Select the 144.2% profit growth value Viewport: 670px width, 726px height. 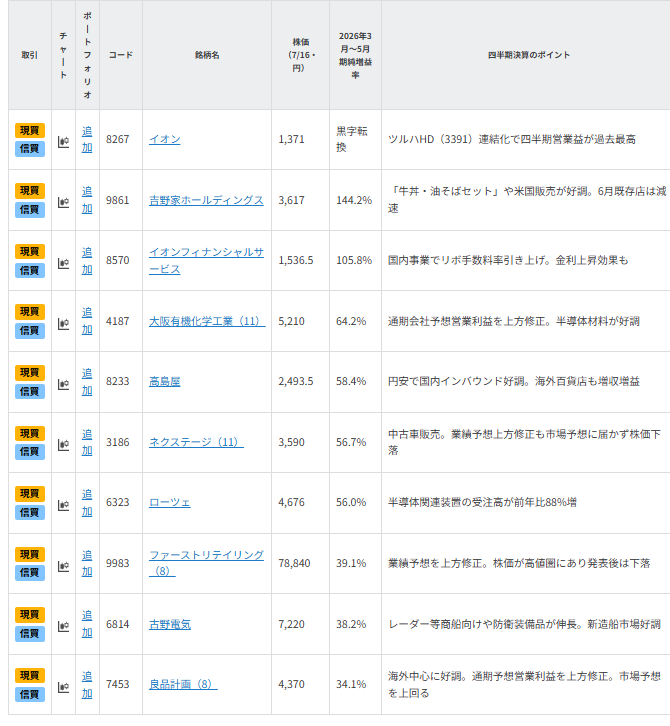click(x=354, y=200)
